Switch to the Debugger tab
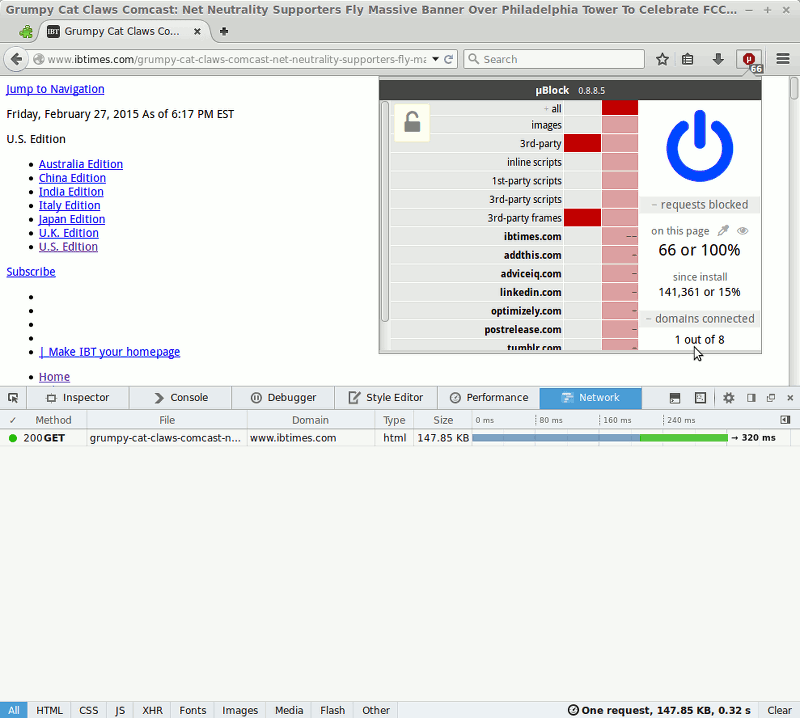 click(x=284, y=398)
